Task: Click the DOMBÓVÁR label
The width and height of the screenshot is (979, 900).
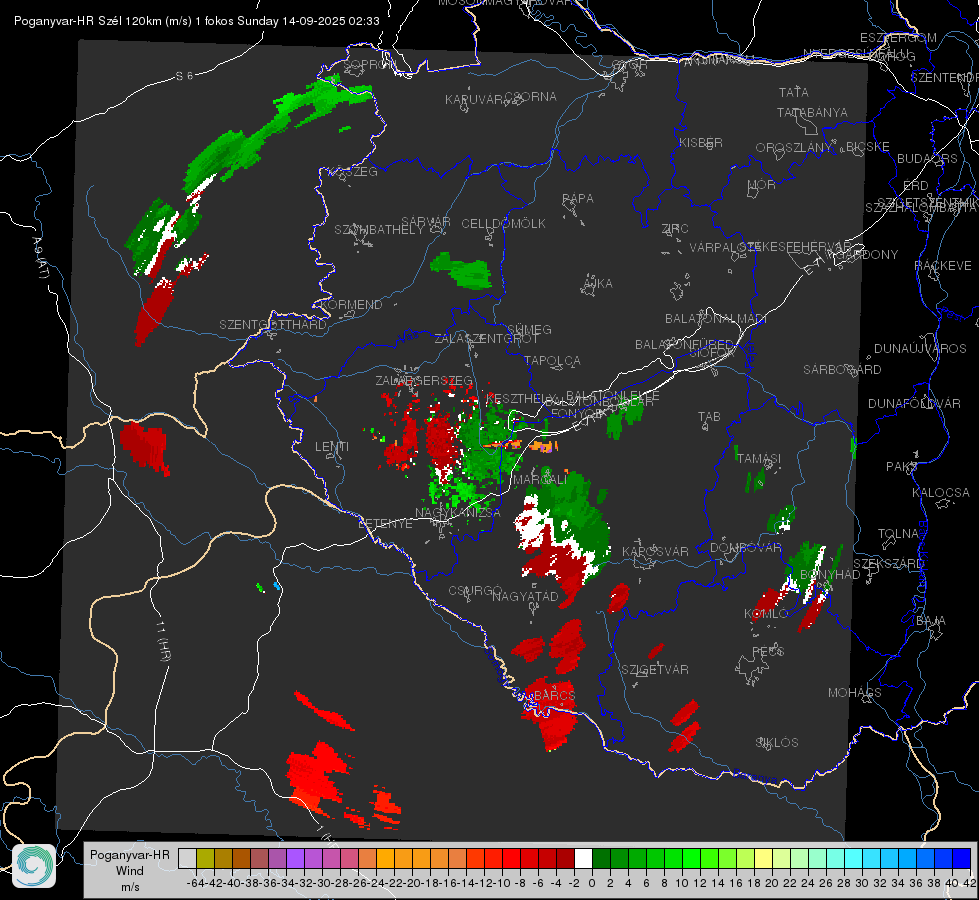Action: (745, 548)
